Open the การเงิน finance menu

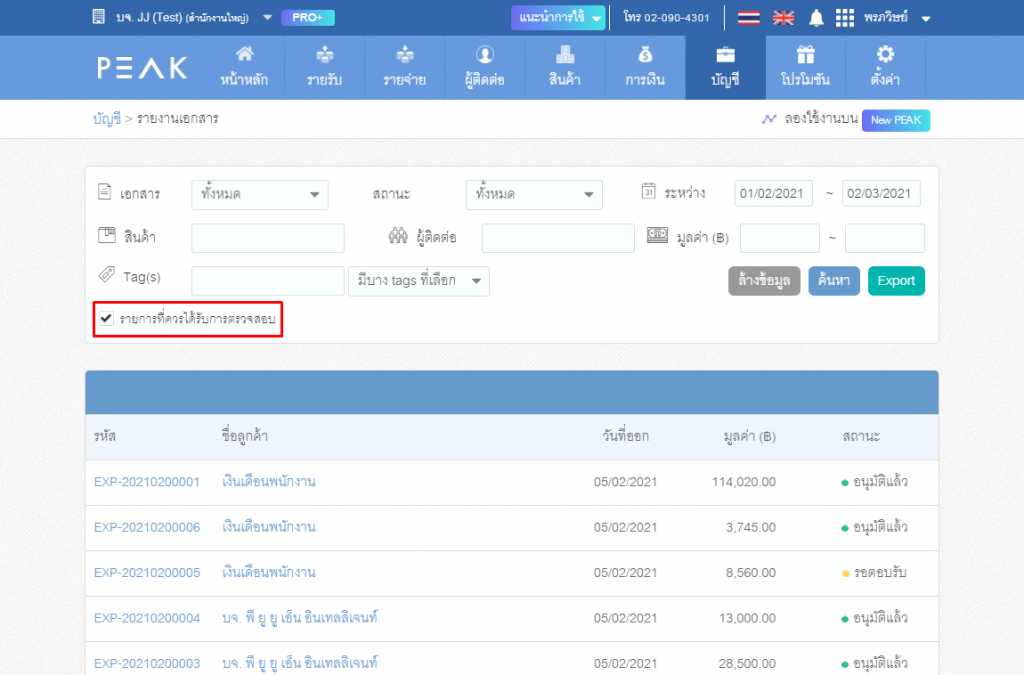[x=645, y=68]
